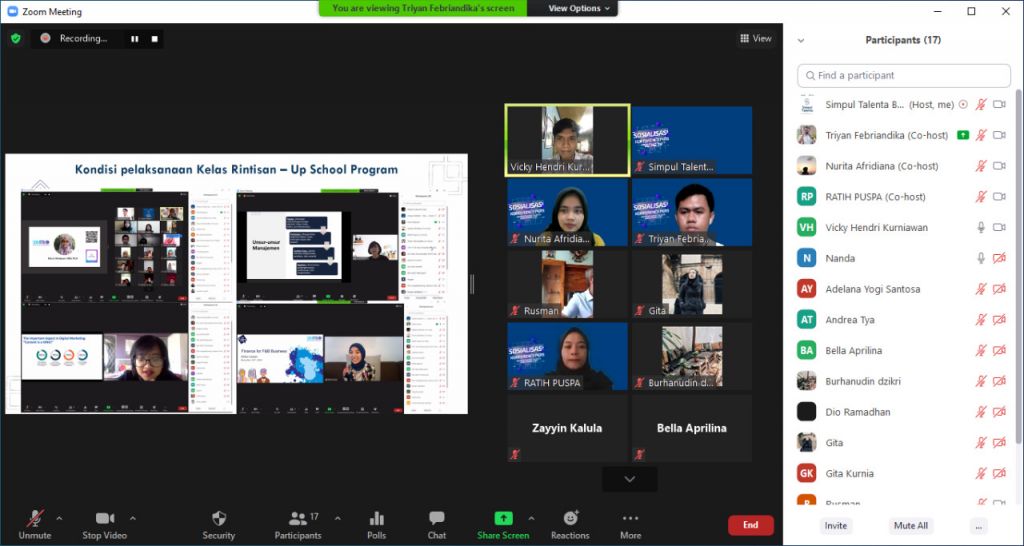Open the Chat bubble icon
This screenshot has width=1024, height=546.
pyautogui.click(x=436, y=519)
